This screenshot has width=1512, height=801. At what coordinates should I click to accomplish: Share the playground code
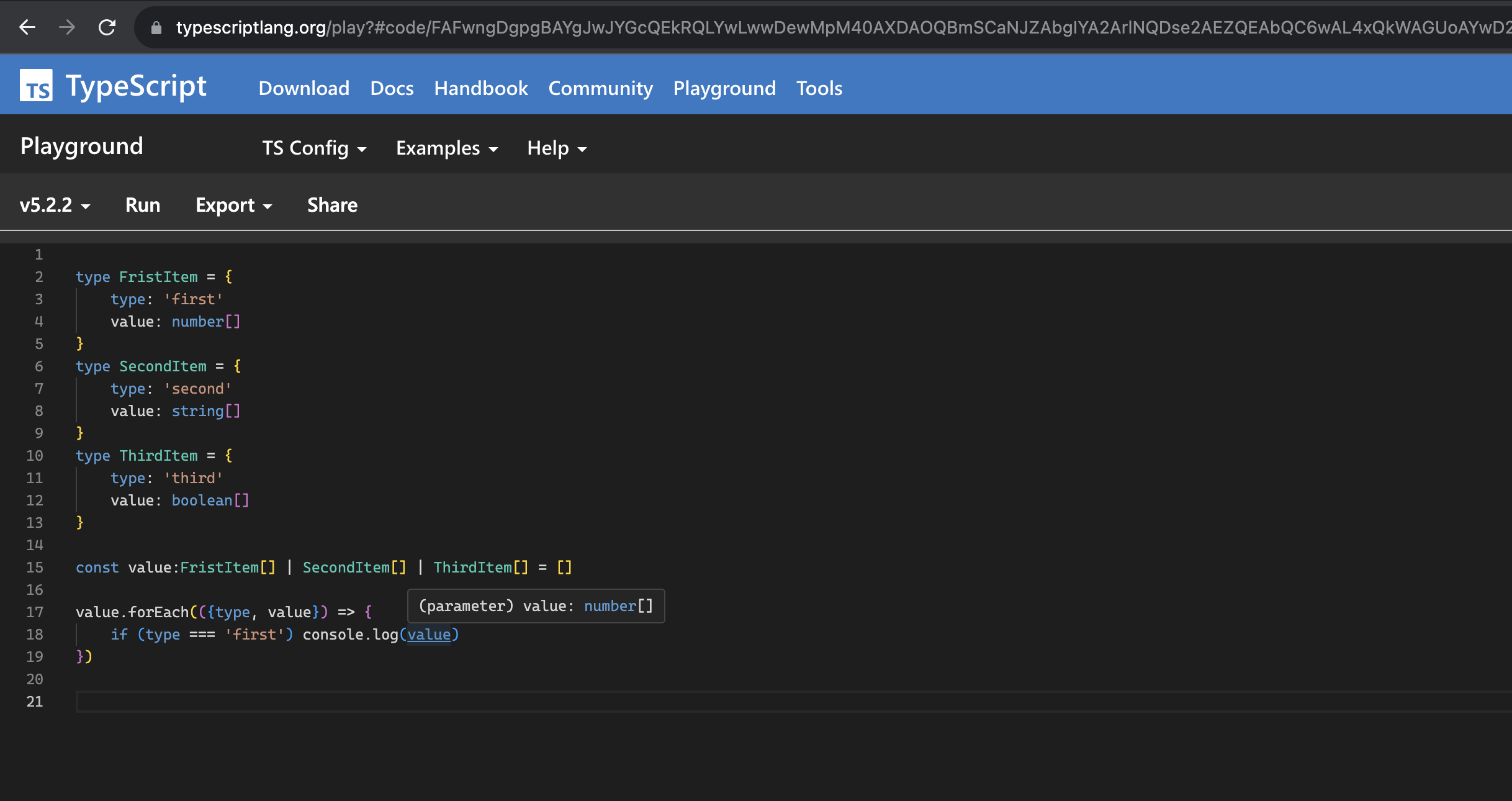point(332,205)
